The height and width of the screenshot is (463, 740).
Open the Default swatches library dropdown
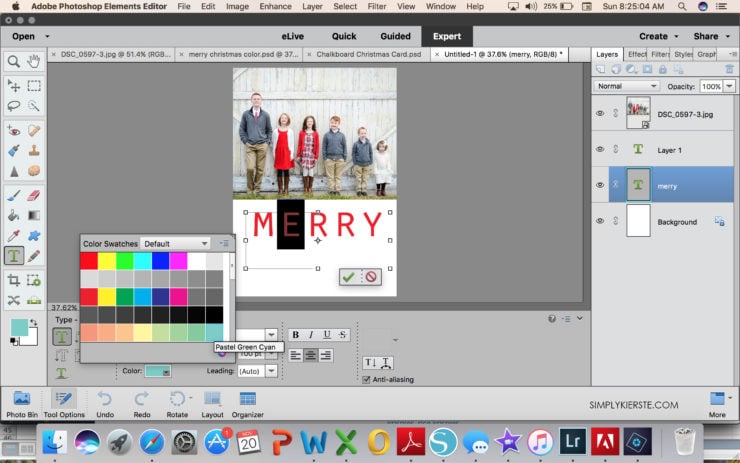pyautogui.click(x=175, y=243)
